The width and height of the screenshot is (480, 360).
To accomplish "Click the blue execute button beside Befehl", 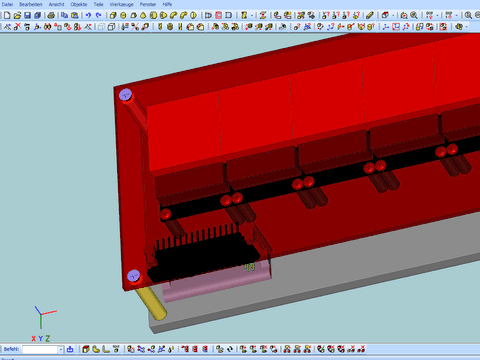I will point(70,349).
